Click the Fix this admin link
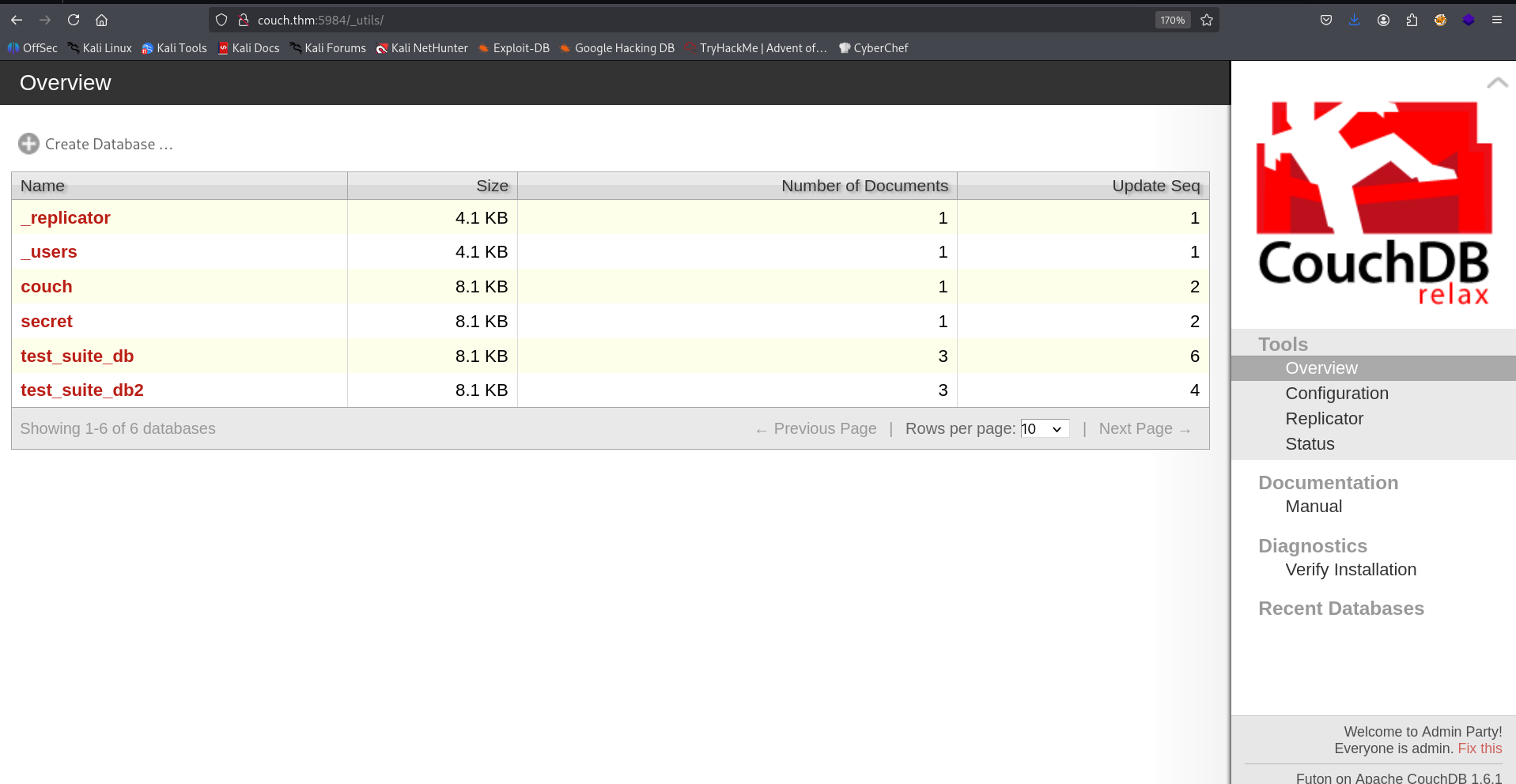Screen dimensions: 1516x784 pos(1479,748)
